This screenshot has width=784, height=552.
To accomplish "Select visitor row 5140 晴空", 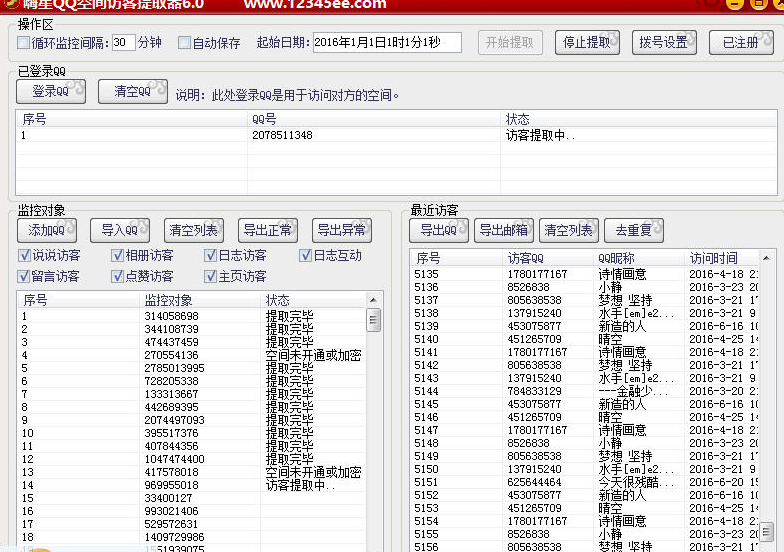I will 584,339.
